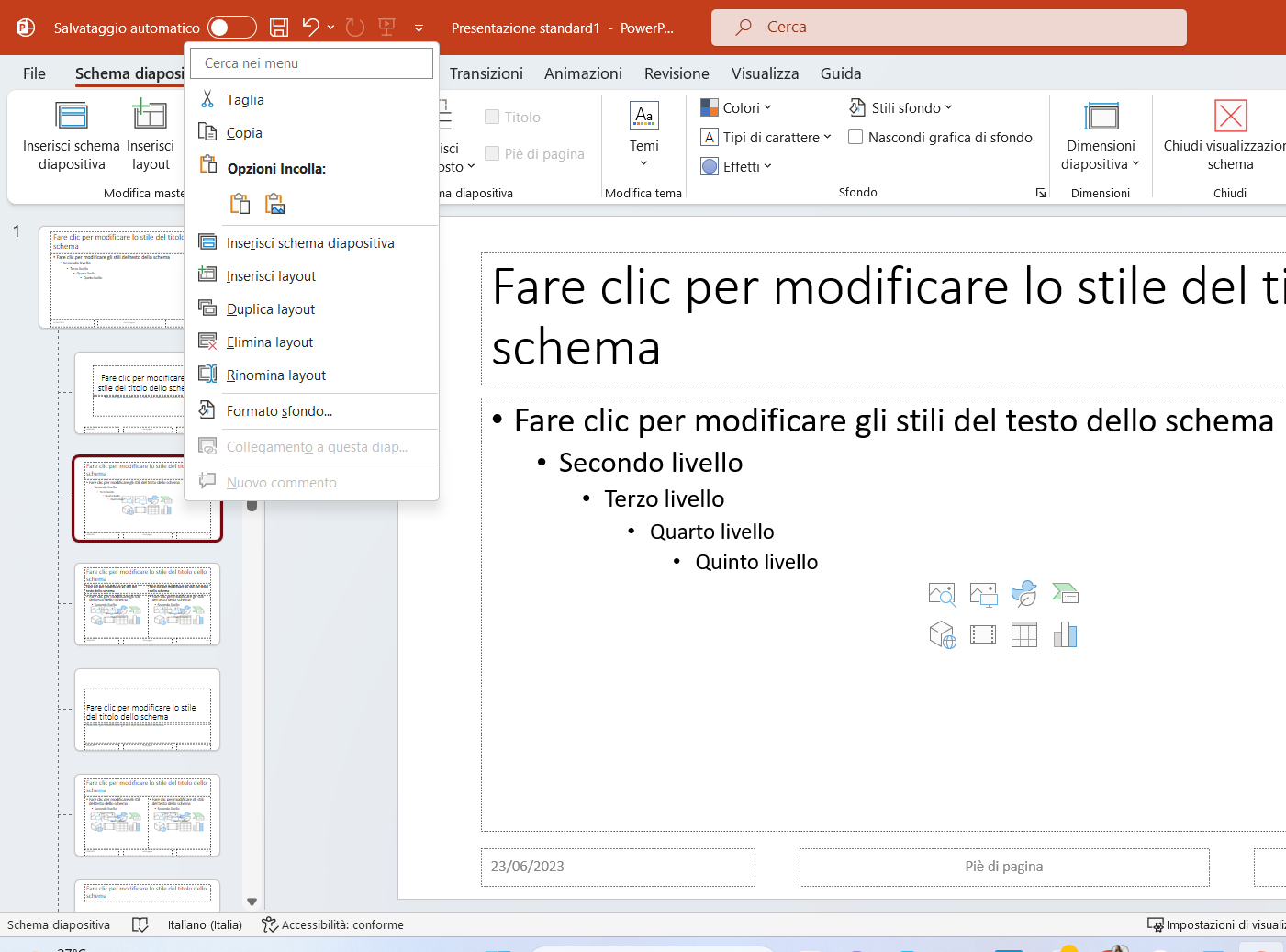Click the Chiudi visualizzazione schema icon
Viewport: 1286px width, 952px height.
click(1230, 118)
